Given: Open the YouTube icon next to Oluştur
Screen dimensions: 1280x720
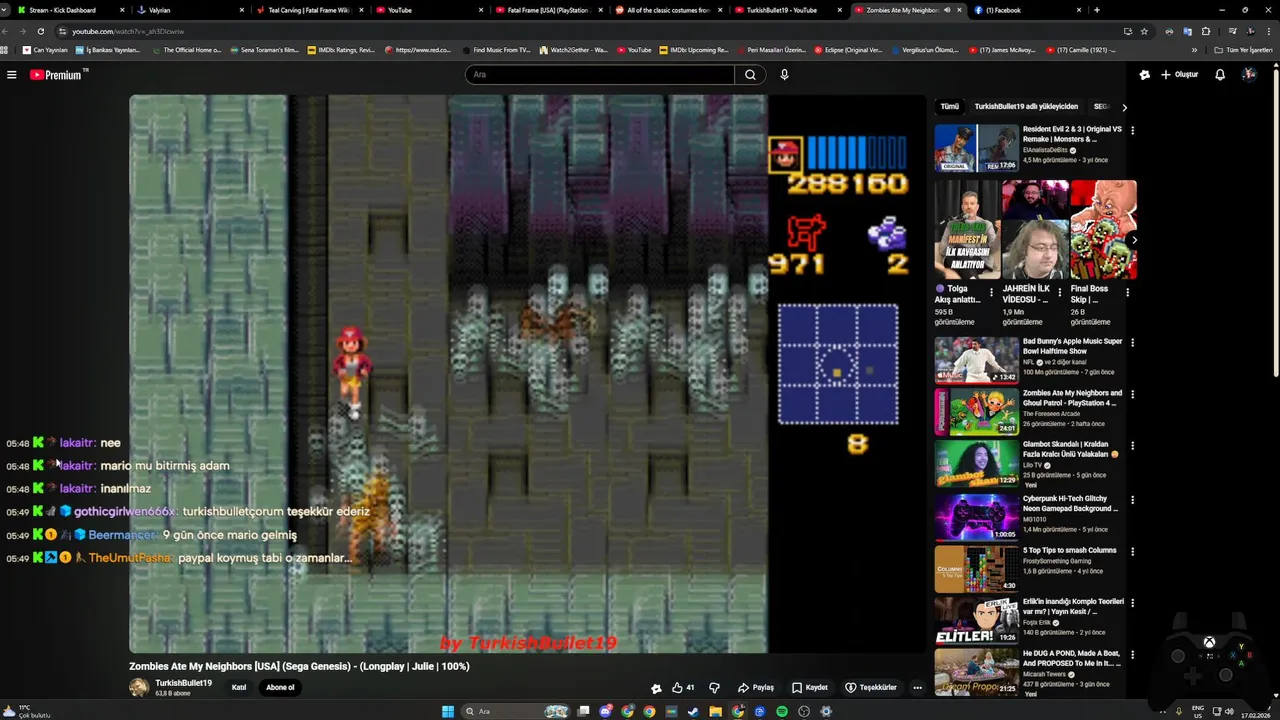Looking at the screenshot, I should (x=1145, y=75).
